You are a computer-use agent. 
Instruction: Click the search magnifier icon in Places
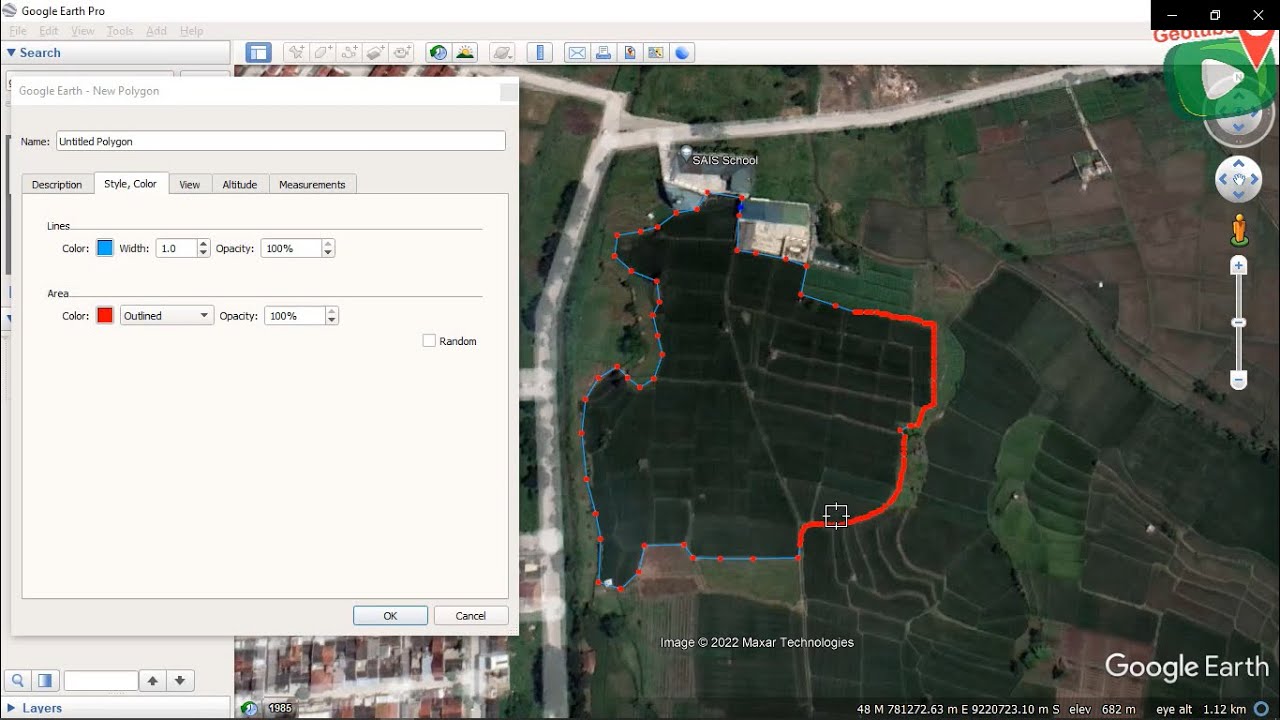(x=18, y=681)
